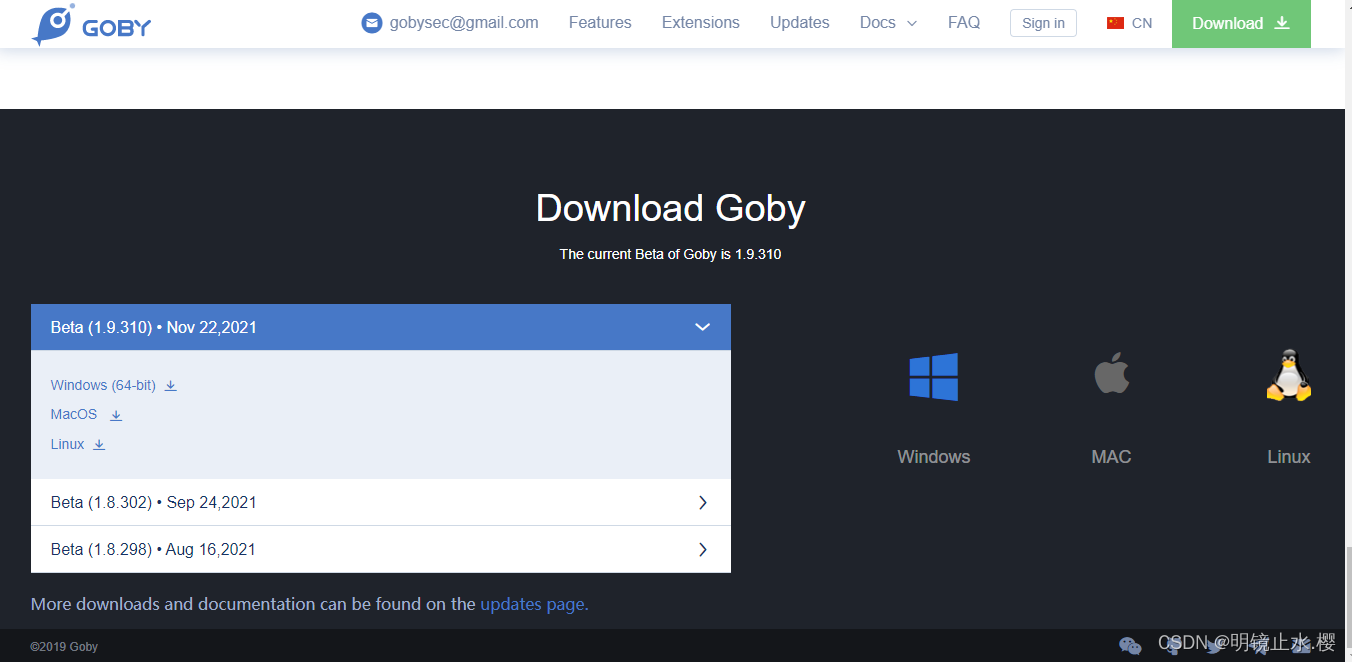Click the green Download button
1352x662 pixels.
click(x=1241, y=23)
